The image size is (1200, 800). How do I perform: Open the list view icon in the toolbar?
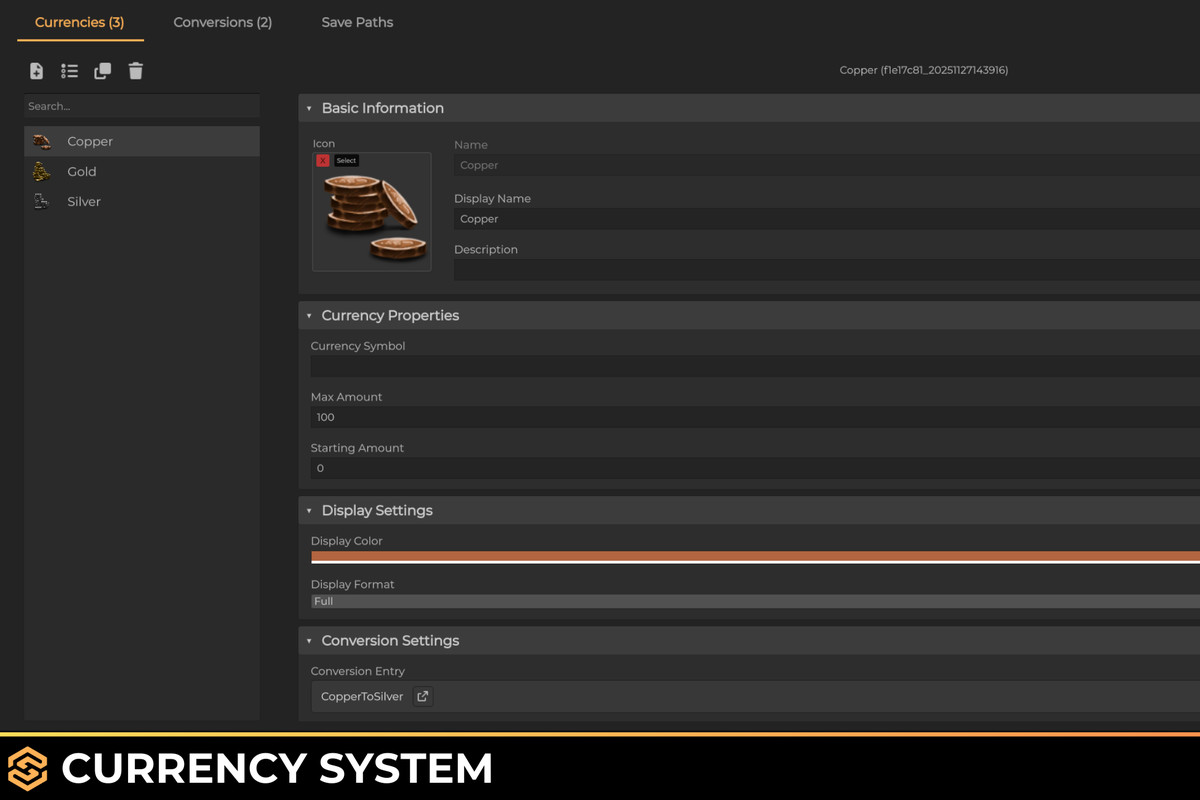point(69,71)
